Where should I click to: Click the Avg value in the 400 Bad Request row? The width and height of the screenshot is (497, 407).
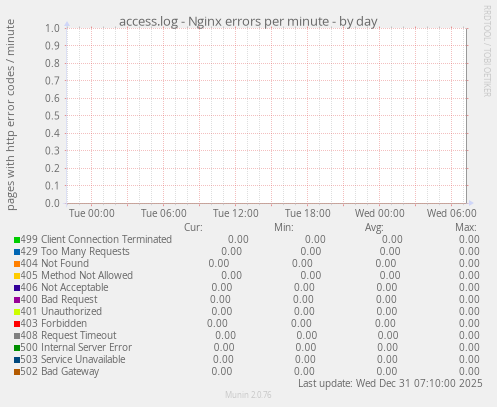click(x=386, y=299)
